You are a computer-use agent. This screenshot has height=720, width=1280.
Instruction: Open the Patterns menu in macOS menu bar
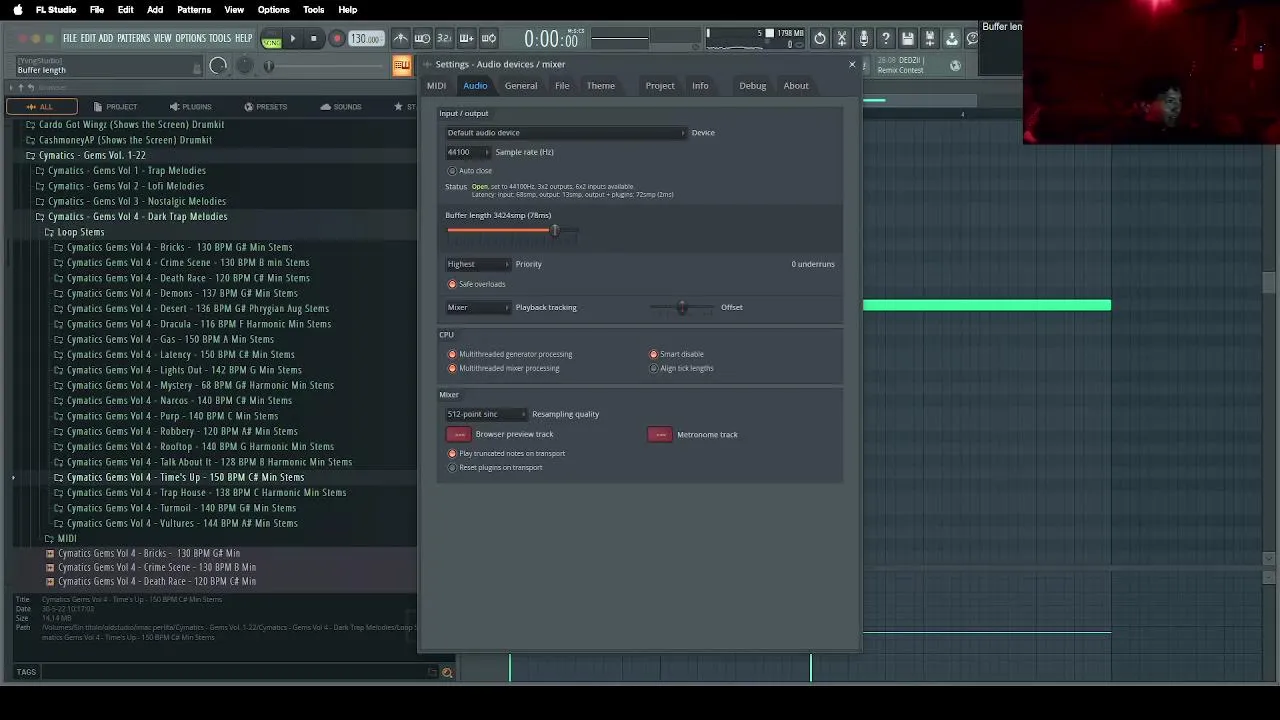coord(194,10)
